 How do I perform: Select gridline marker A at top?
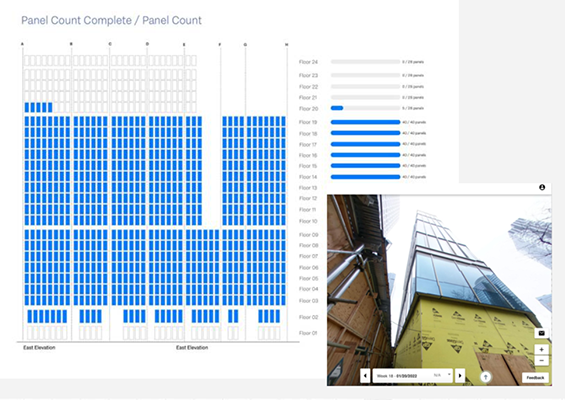pyautogui.click(x=22, y=44)
